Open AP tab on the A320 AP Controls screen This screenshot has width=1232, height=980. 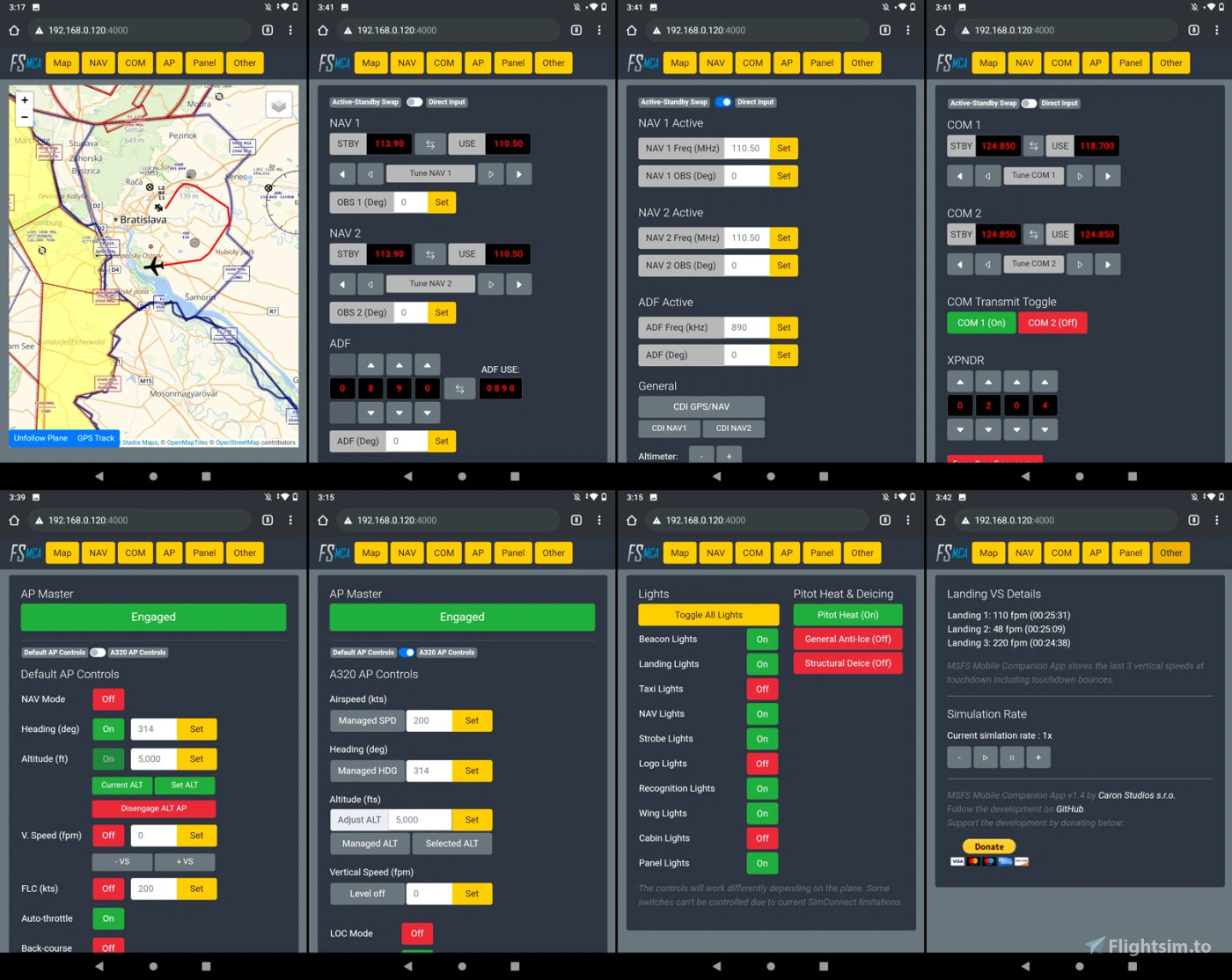click(x=478, y=553)
